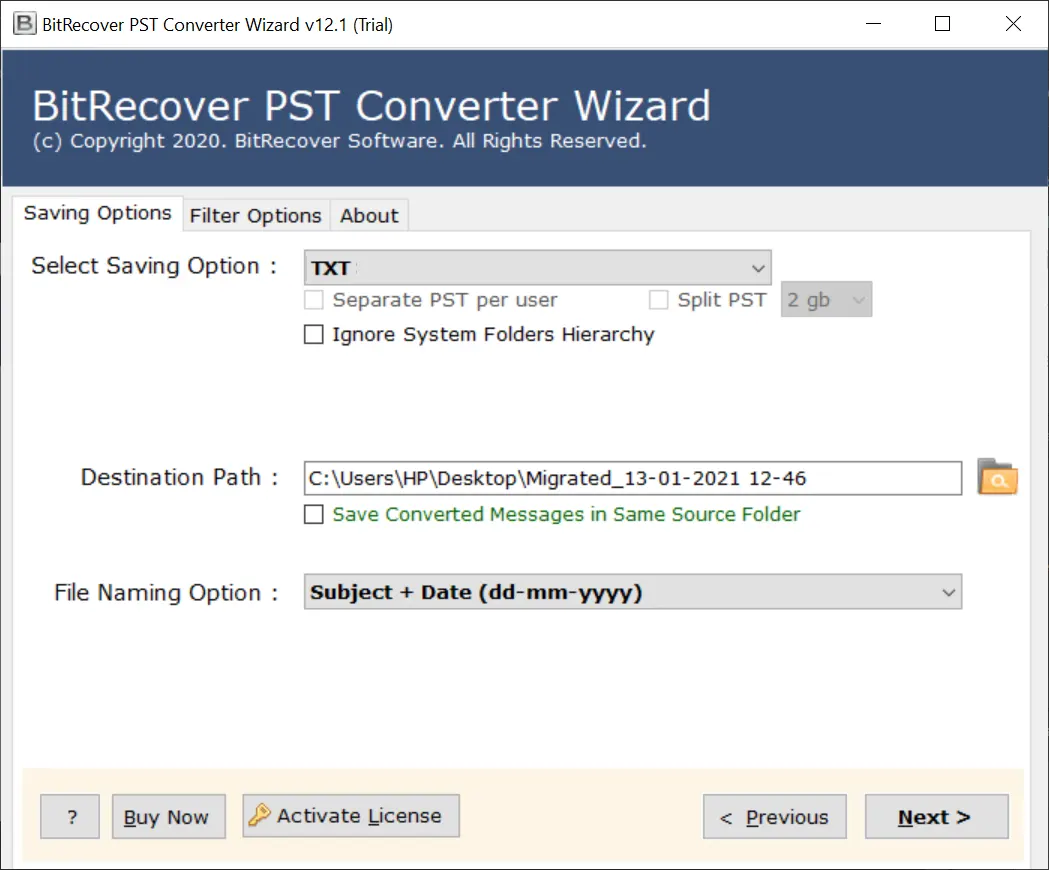Click the key icon on Activate License

pos(260,816)
